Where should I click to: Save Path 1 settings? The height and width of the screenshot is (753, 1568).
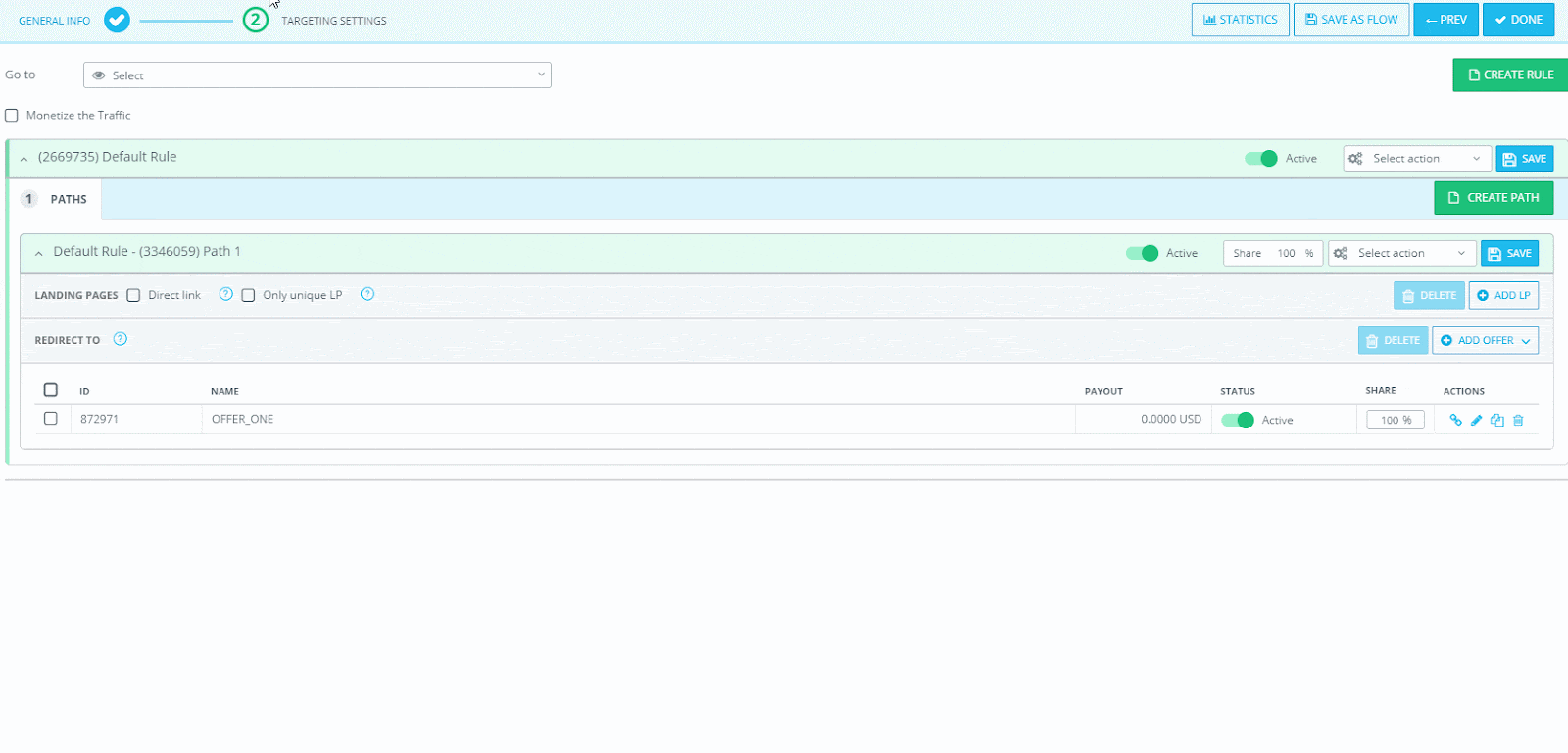(1509, 253)
